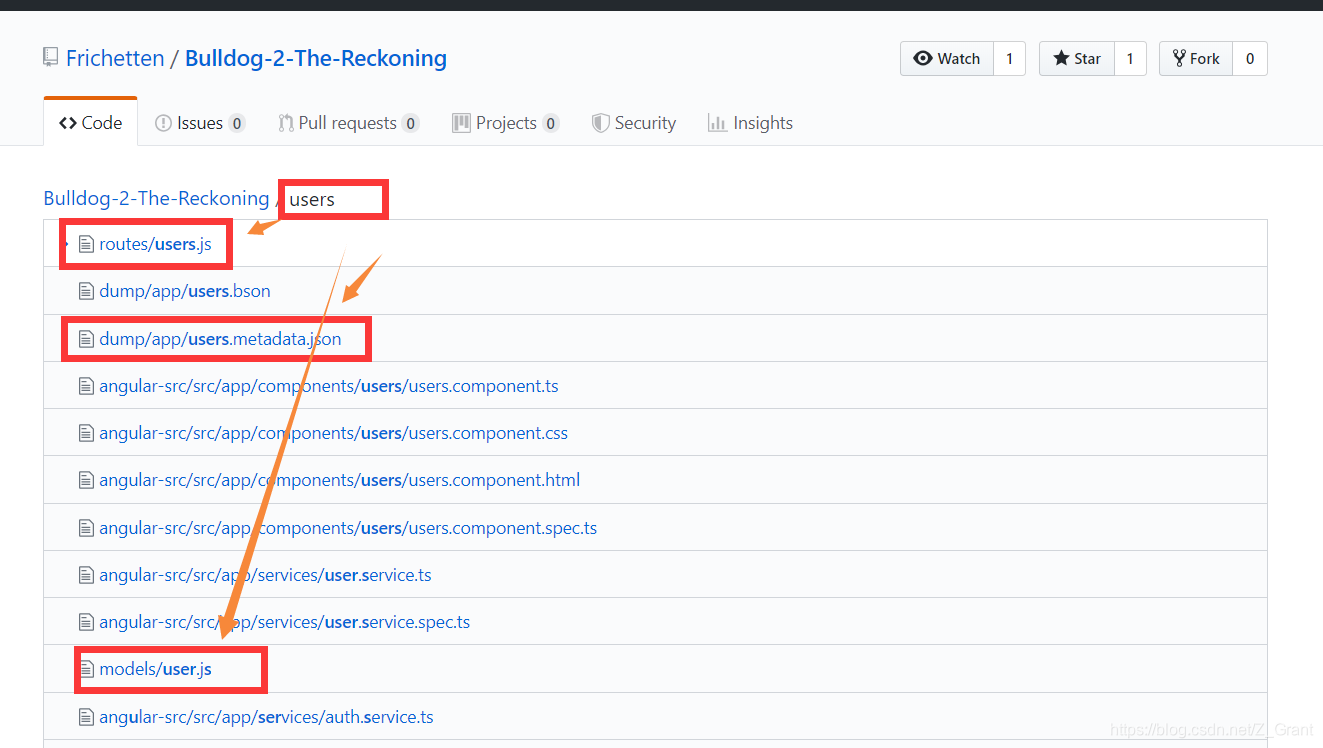Click the file icon beside users.metadata.json

point(86,339)
